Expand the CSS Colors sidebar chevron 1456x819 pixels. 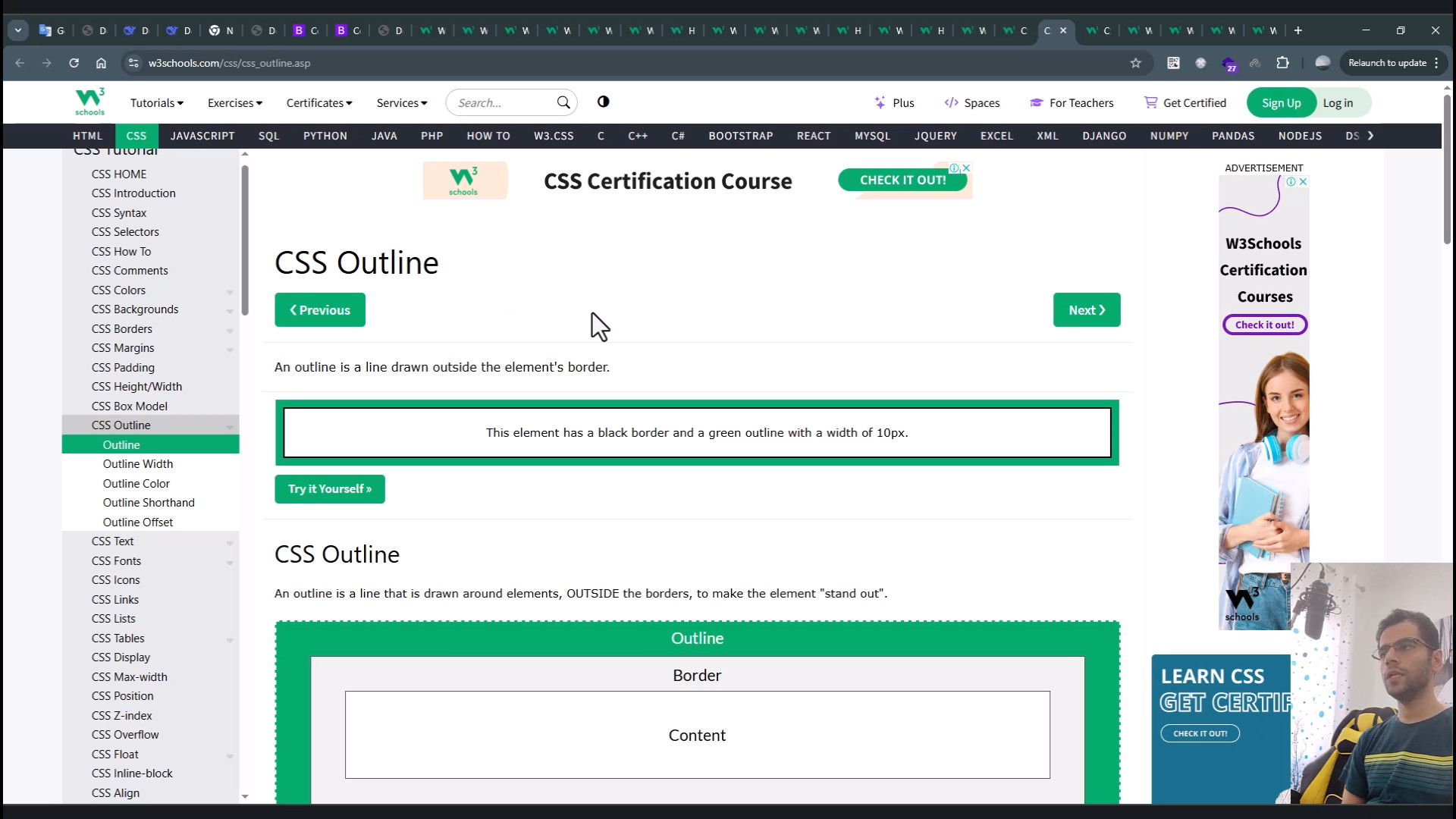pyautogui.click(x=230, y=292)
